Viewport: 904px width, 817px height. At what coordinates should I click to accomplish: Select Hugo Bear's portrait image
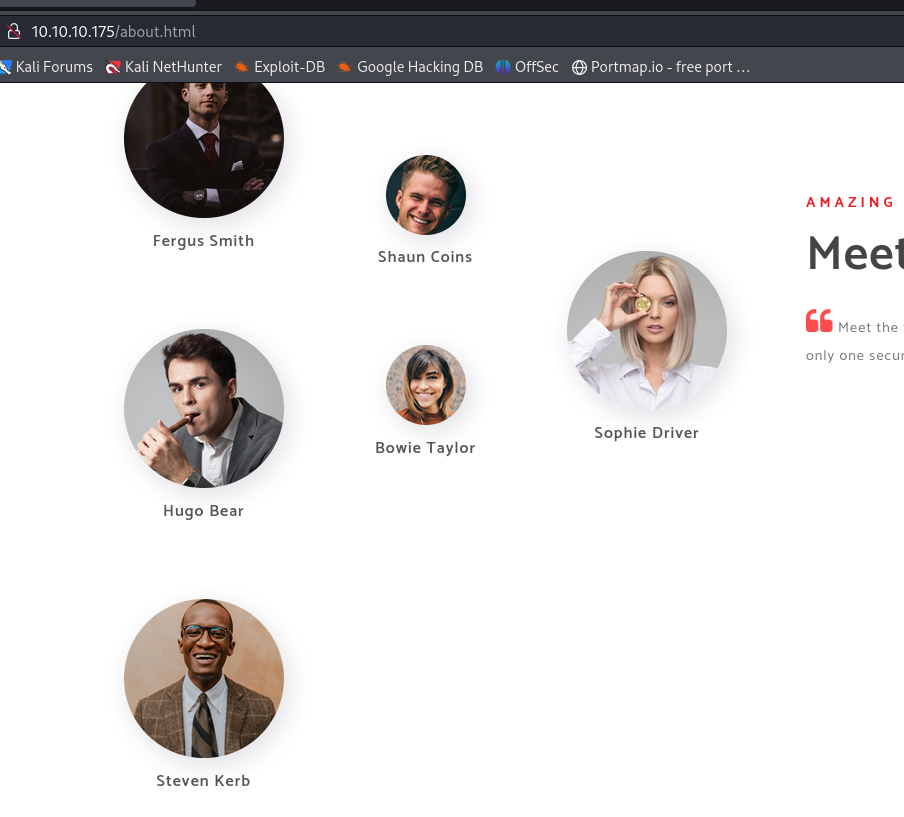[204, 409]
